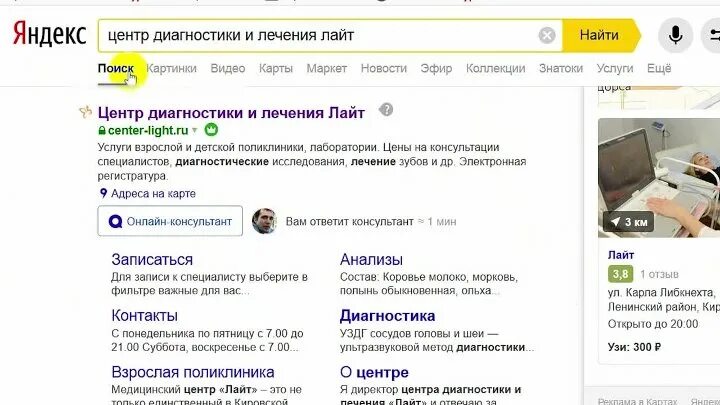Screen dimensions: 720x405
Task: Open the Эфир tab
Action: pyautogui.click(x=436, y=68)
